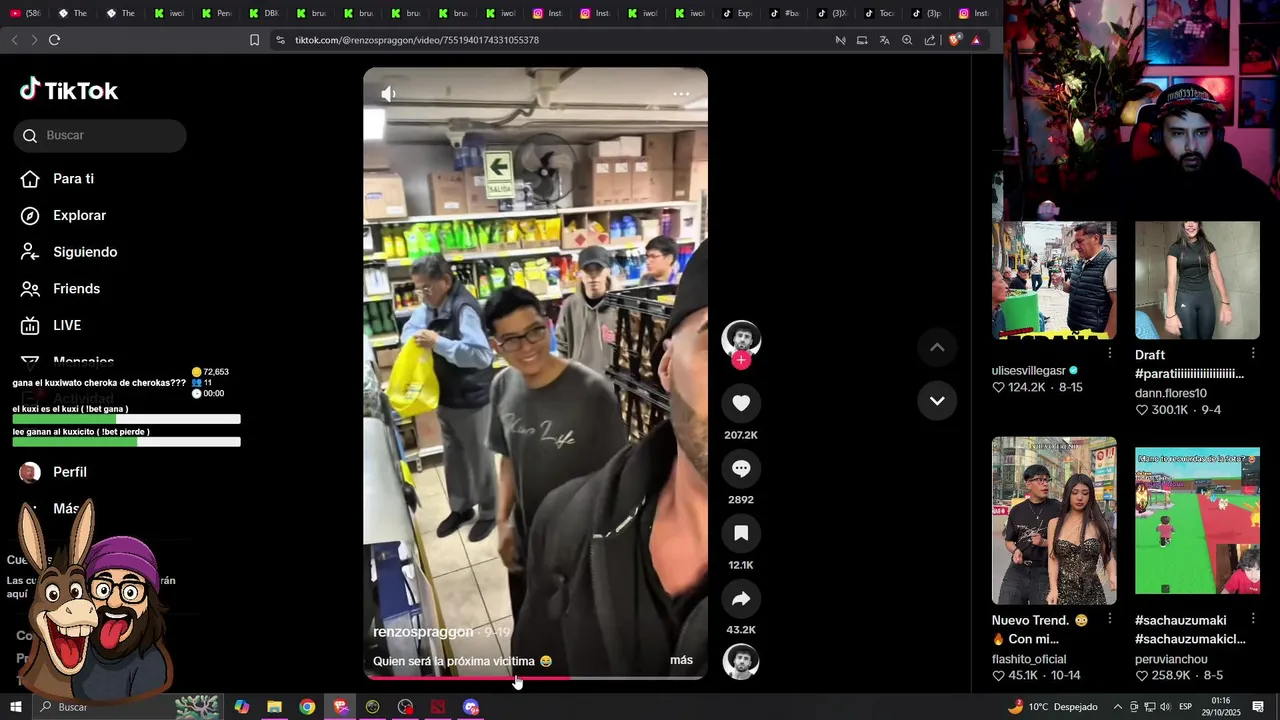The width and height of the screenshot is (1280, 720).
Task: Expand caption with 'más' link
Action: (681, 660)
